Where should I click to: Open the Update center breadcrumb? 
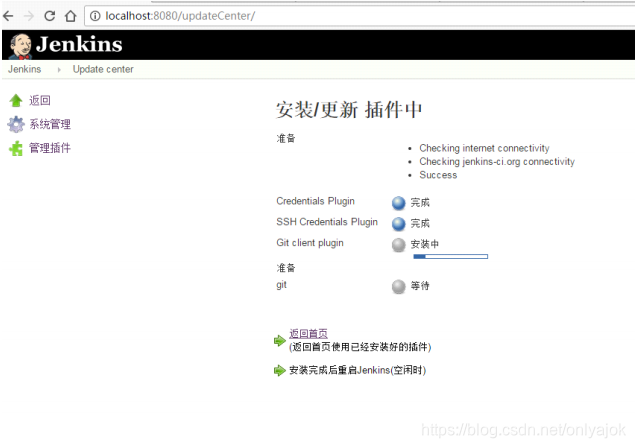(103, 69)
